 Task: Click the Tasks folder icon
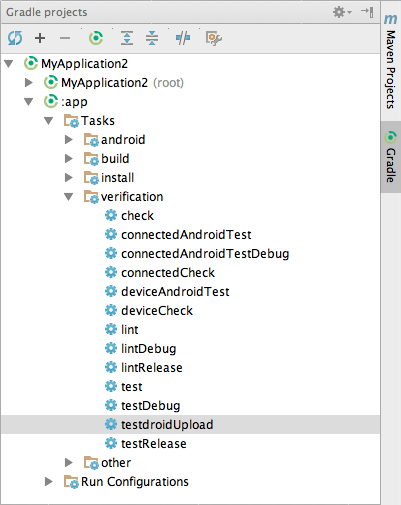(x=71, y=121)
